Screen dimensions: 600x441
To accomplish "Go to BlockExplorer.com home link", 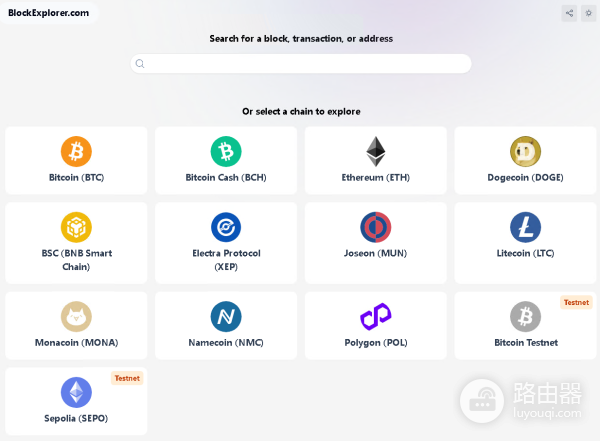I will coord(48,13).
